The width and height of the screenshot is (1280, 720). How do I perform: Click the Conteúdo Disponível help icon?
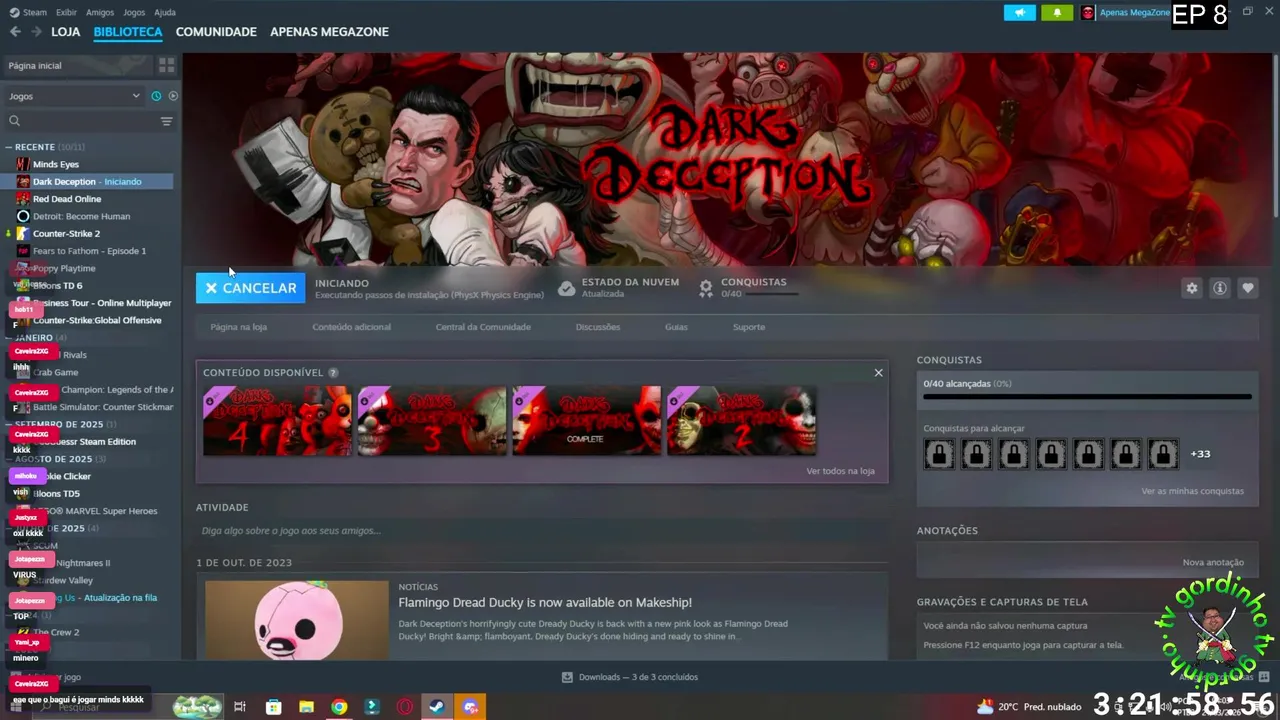coord(333,373)
